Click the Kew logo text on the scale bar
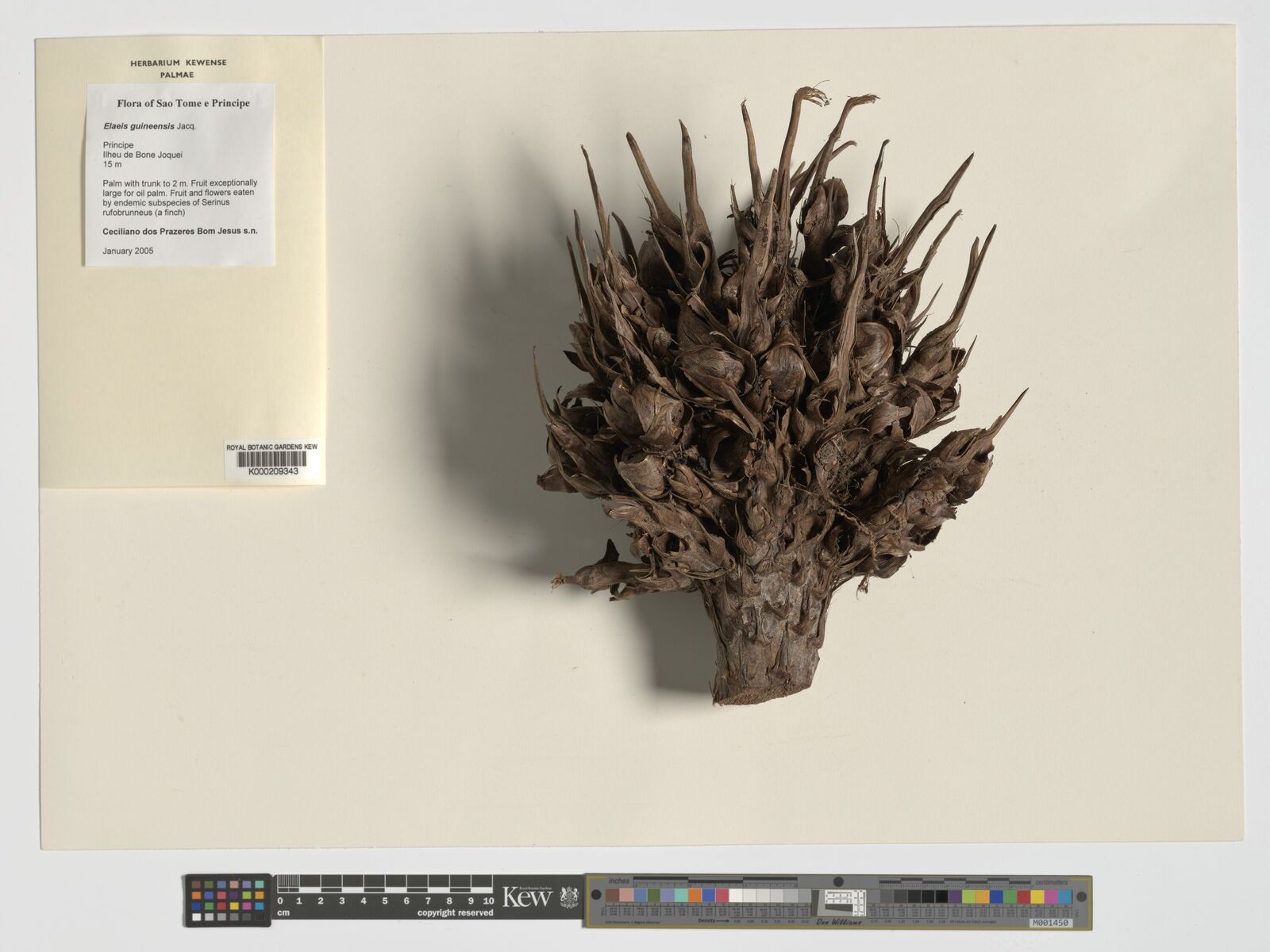 527,898
